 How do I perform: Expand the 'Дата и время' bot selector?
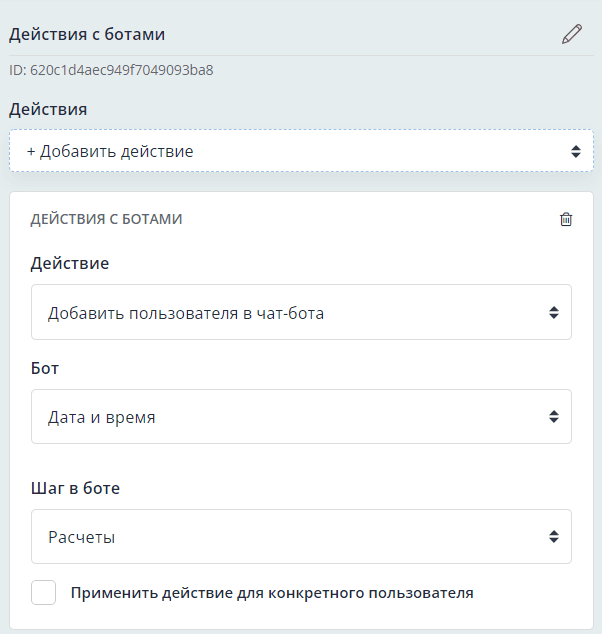click(290, 417)
